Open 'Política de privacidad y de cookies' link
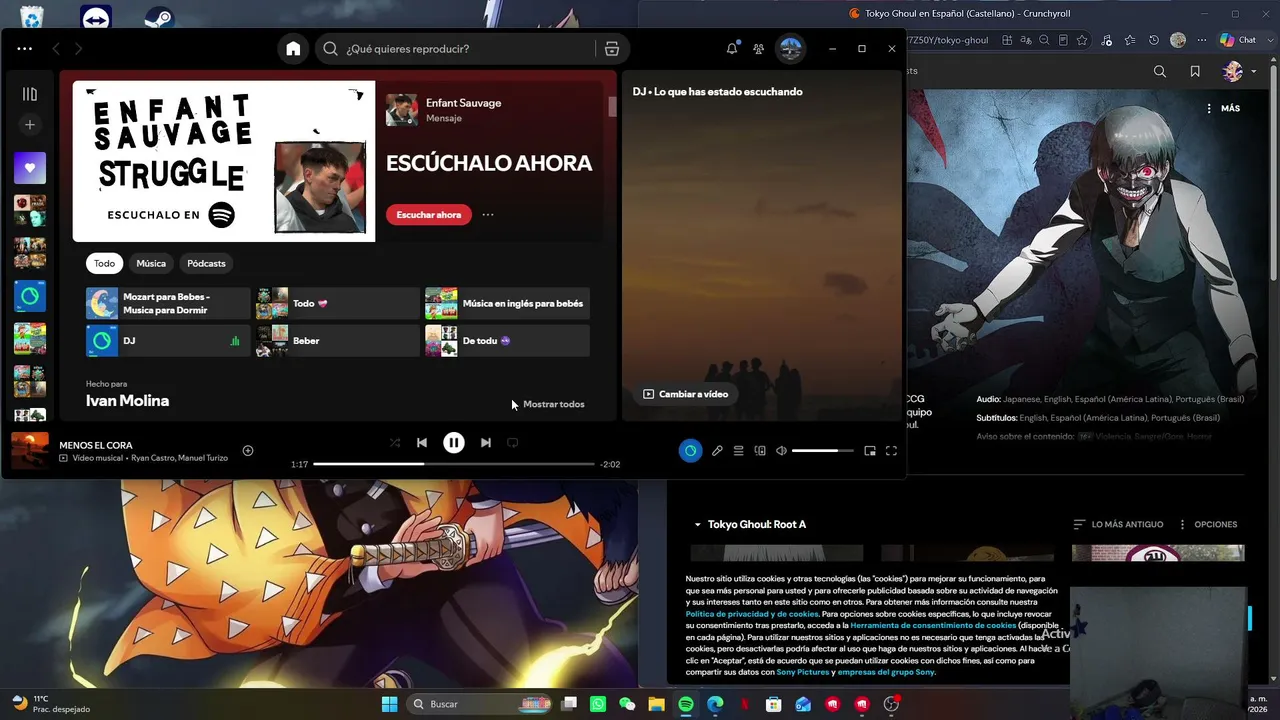The height and width of the screenshot is (720, 1280). pyautogui.click(x=752, y=614)
